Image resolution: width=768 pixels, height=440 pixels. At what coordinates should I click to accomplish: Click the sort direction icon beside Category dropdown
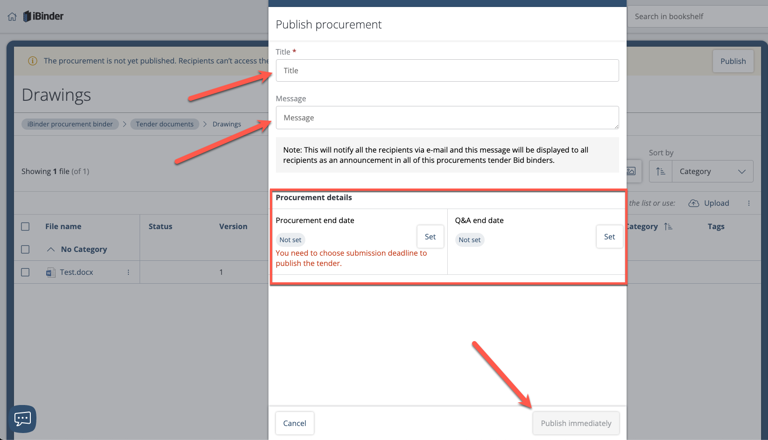click(660, 171)
